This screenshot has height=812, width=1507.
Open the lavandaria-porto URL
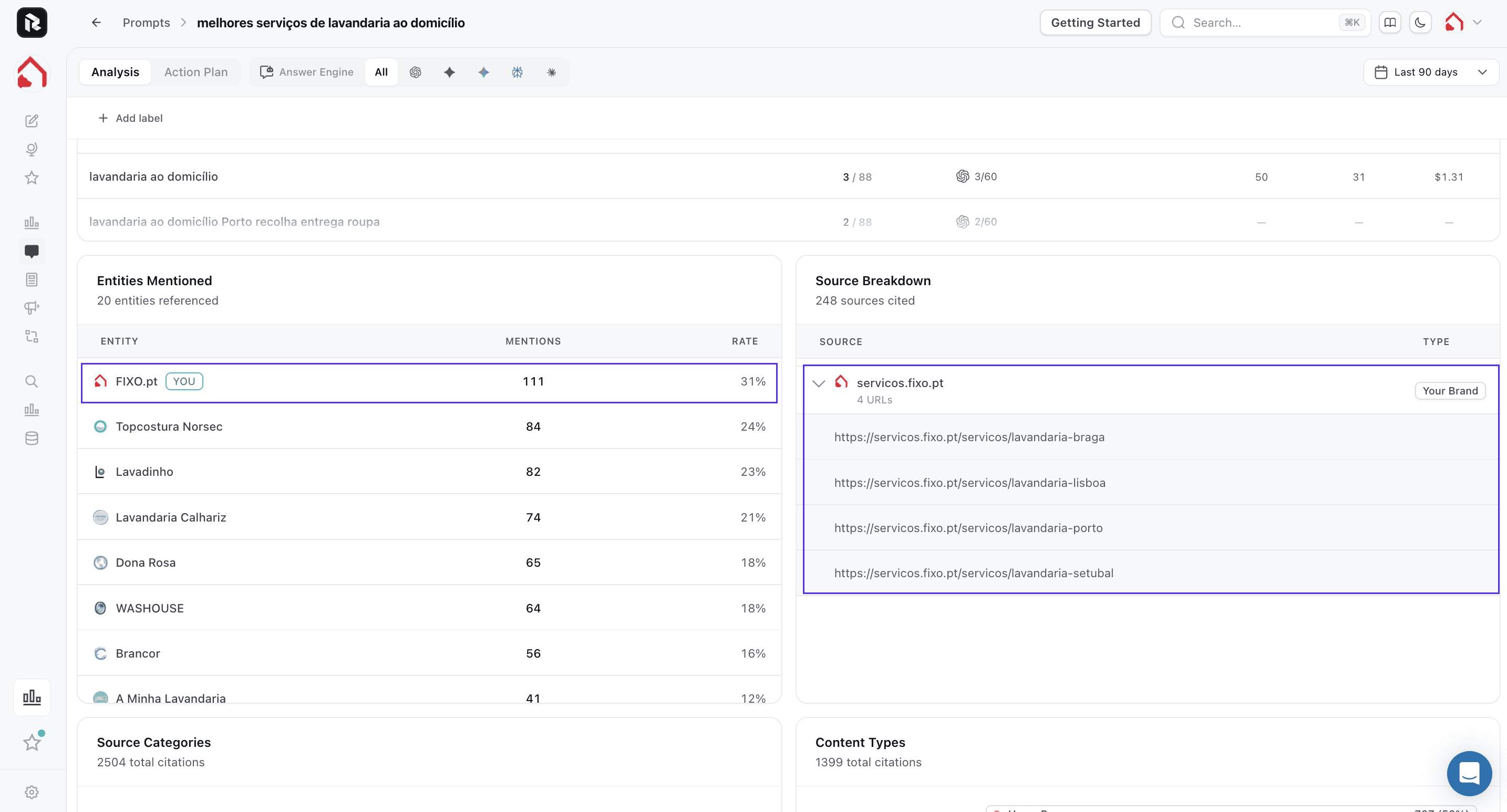pyautogui.click(x=968, y=528)
